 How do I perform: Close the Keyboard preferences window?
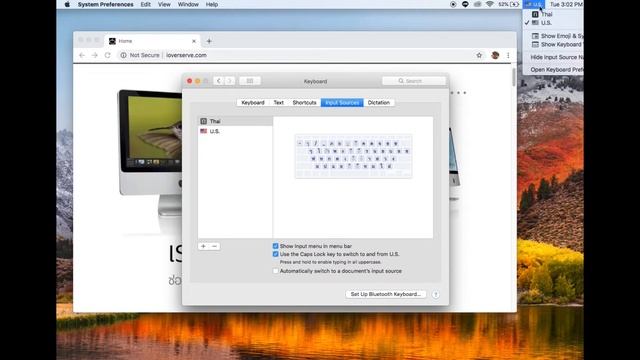pyautogui.click(x=189, y=81)
